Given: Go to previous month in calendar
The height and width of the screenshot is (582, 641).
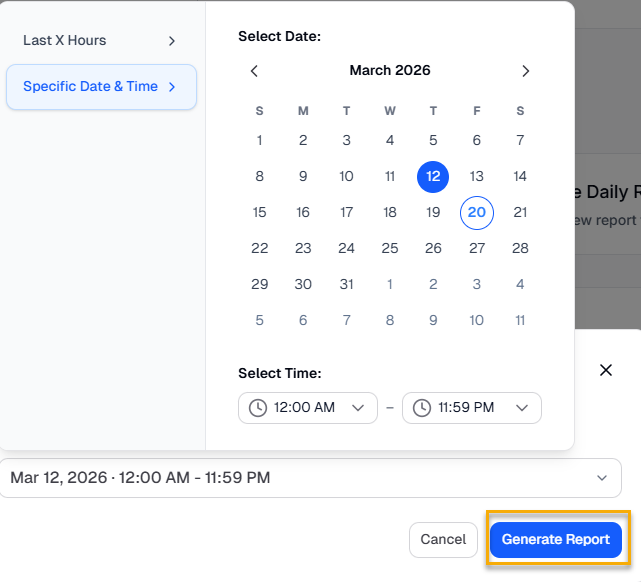Looking at the screenshot, I should pyautogui.click(x=254, y=71).
